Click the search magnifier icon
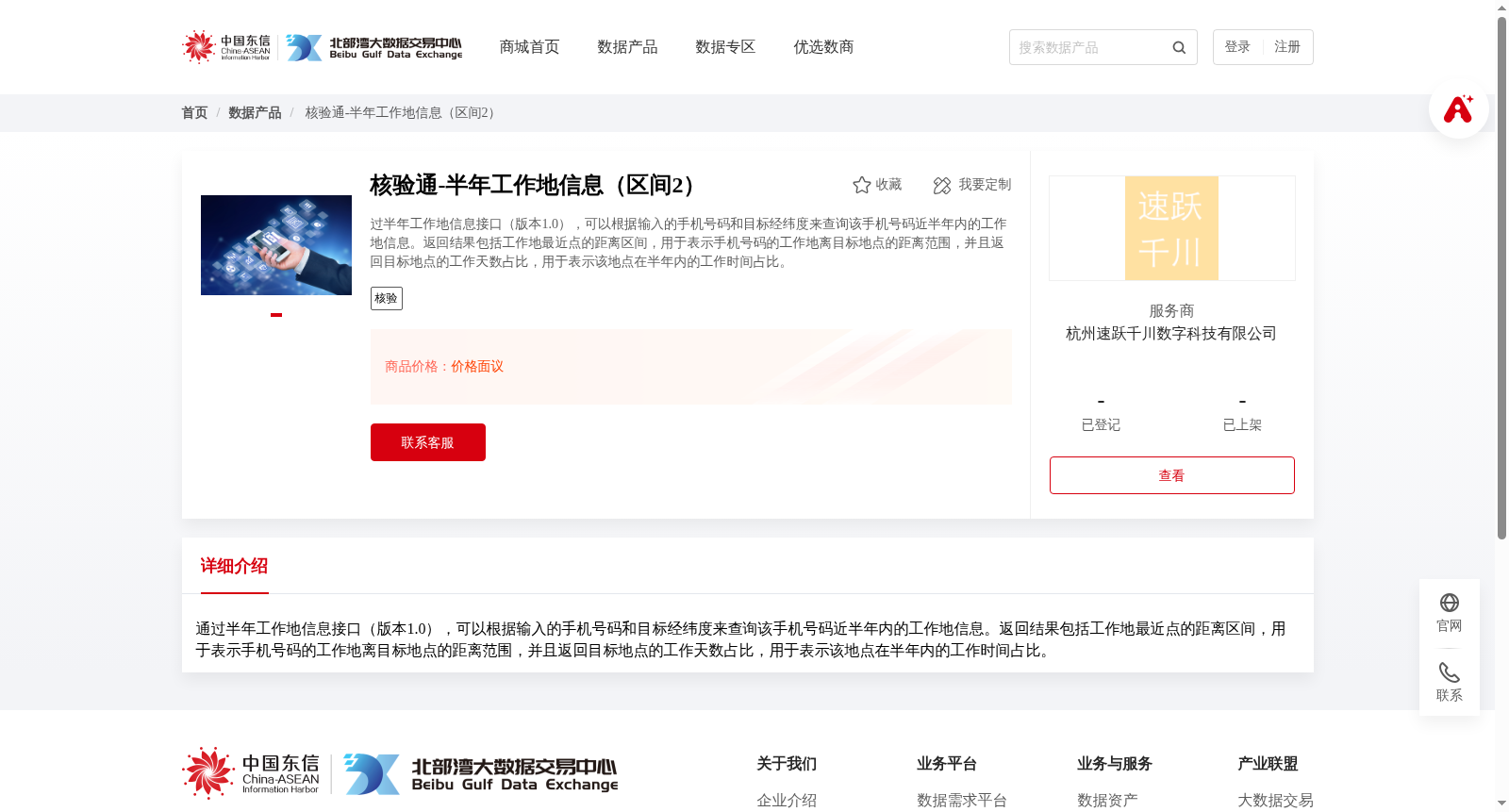The image size is (1509, 812). [1179, 47]
